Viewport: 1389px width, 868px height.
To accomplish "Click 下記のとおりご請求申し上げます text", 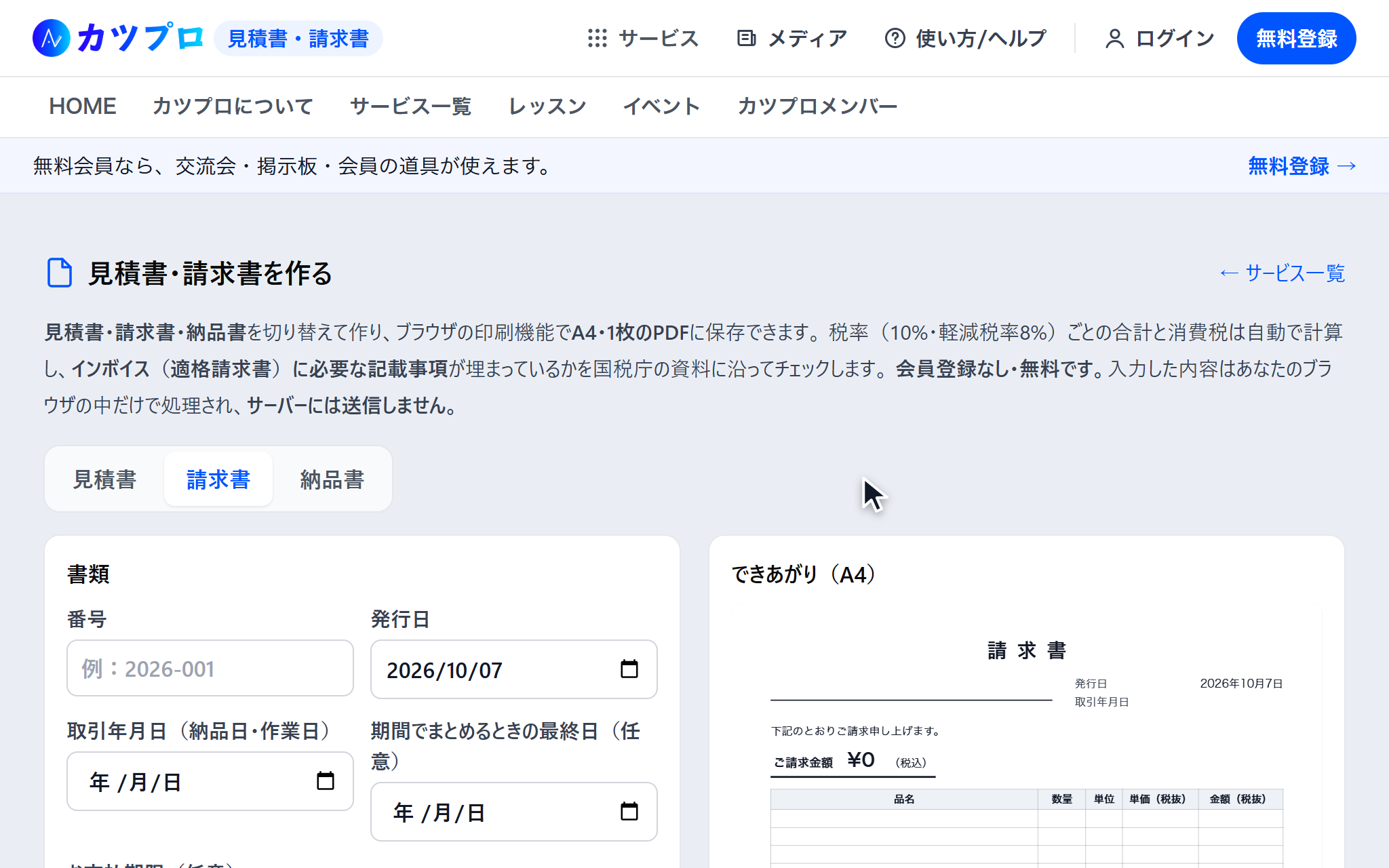I will pyautogui.click(x=856, y=731).
